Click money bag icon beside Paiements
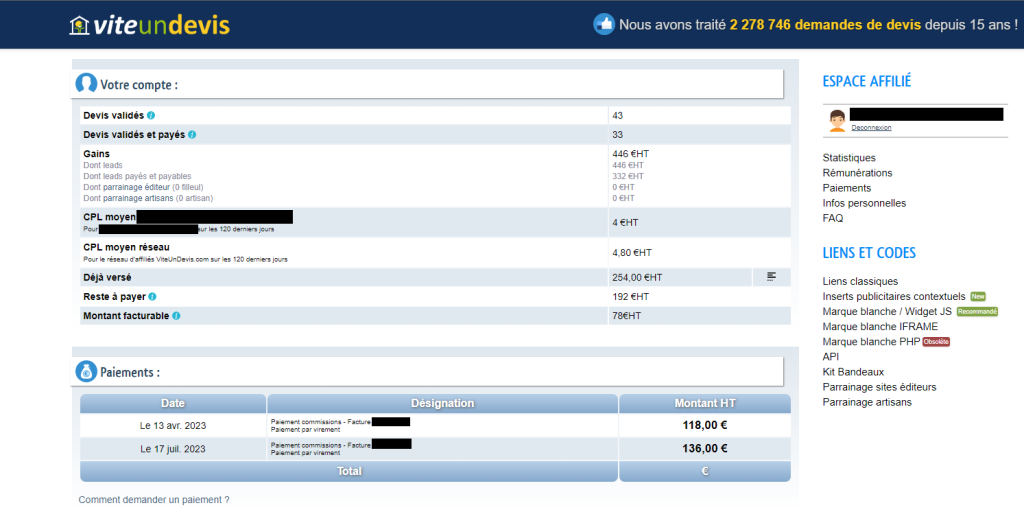This screenshot has height=512, width=1024. 86,372
